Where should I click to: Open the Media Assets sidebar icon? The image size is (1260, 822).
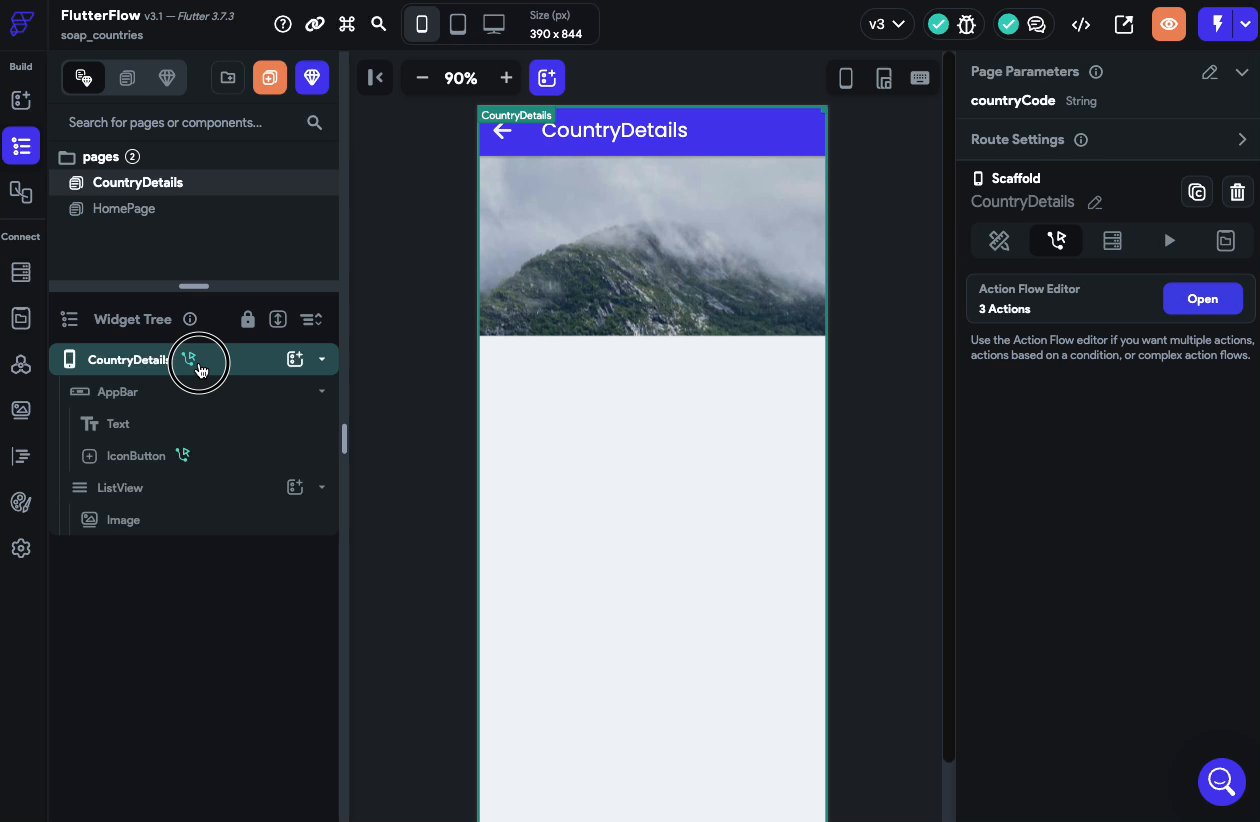pyautogui.click(x=21, y=410)
